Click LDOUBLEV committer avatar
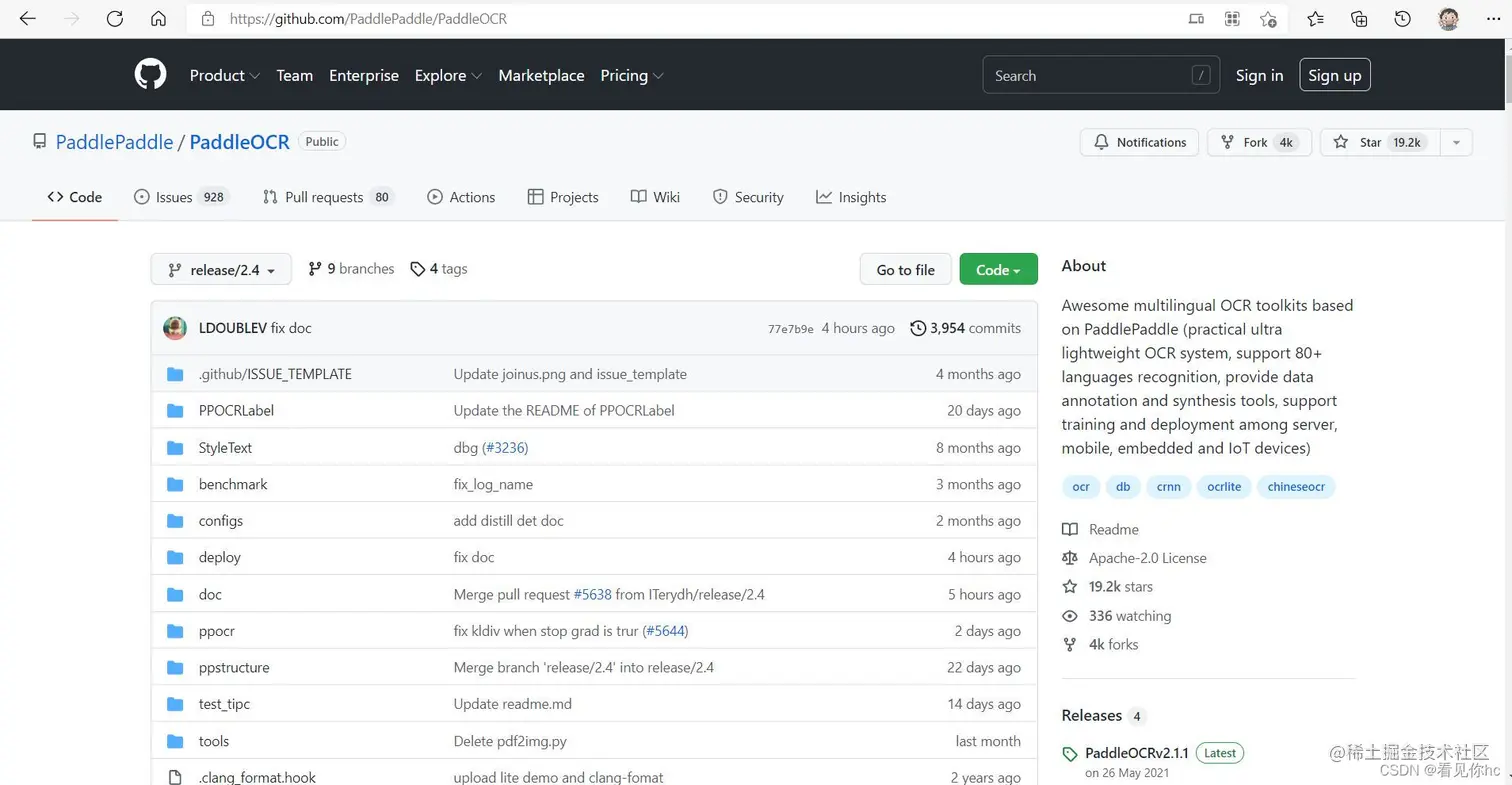 point(175,328)
